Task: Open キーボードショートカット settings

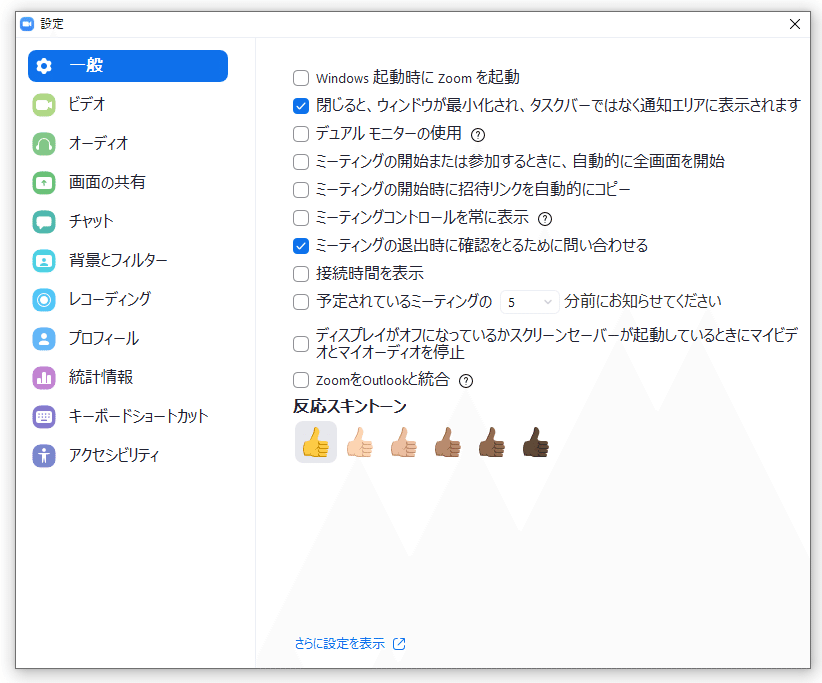Action: click(128, 417)
